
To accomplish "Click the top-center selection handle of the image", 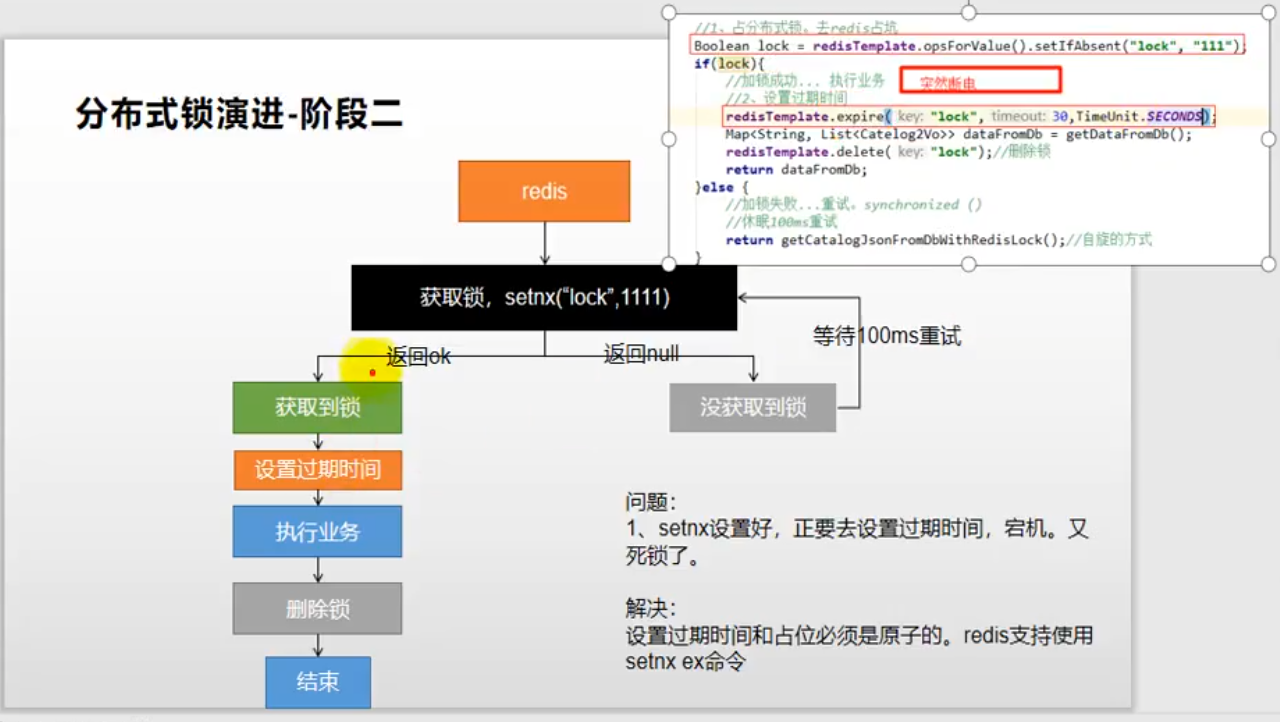I will [x=967, y=12].
